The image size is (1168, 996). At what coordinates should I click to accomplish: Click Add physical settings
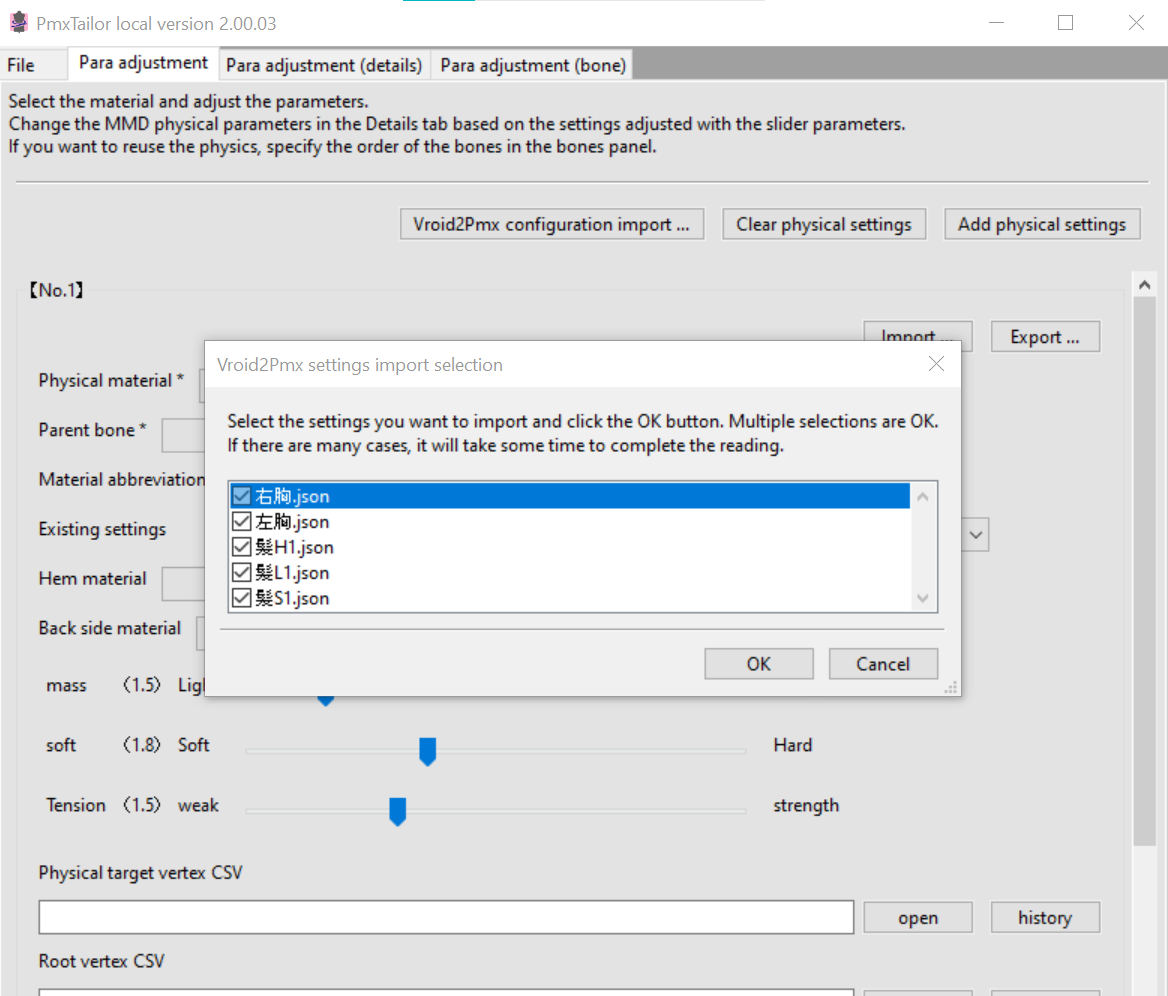(1042, 223)
